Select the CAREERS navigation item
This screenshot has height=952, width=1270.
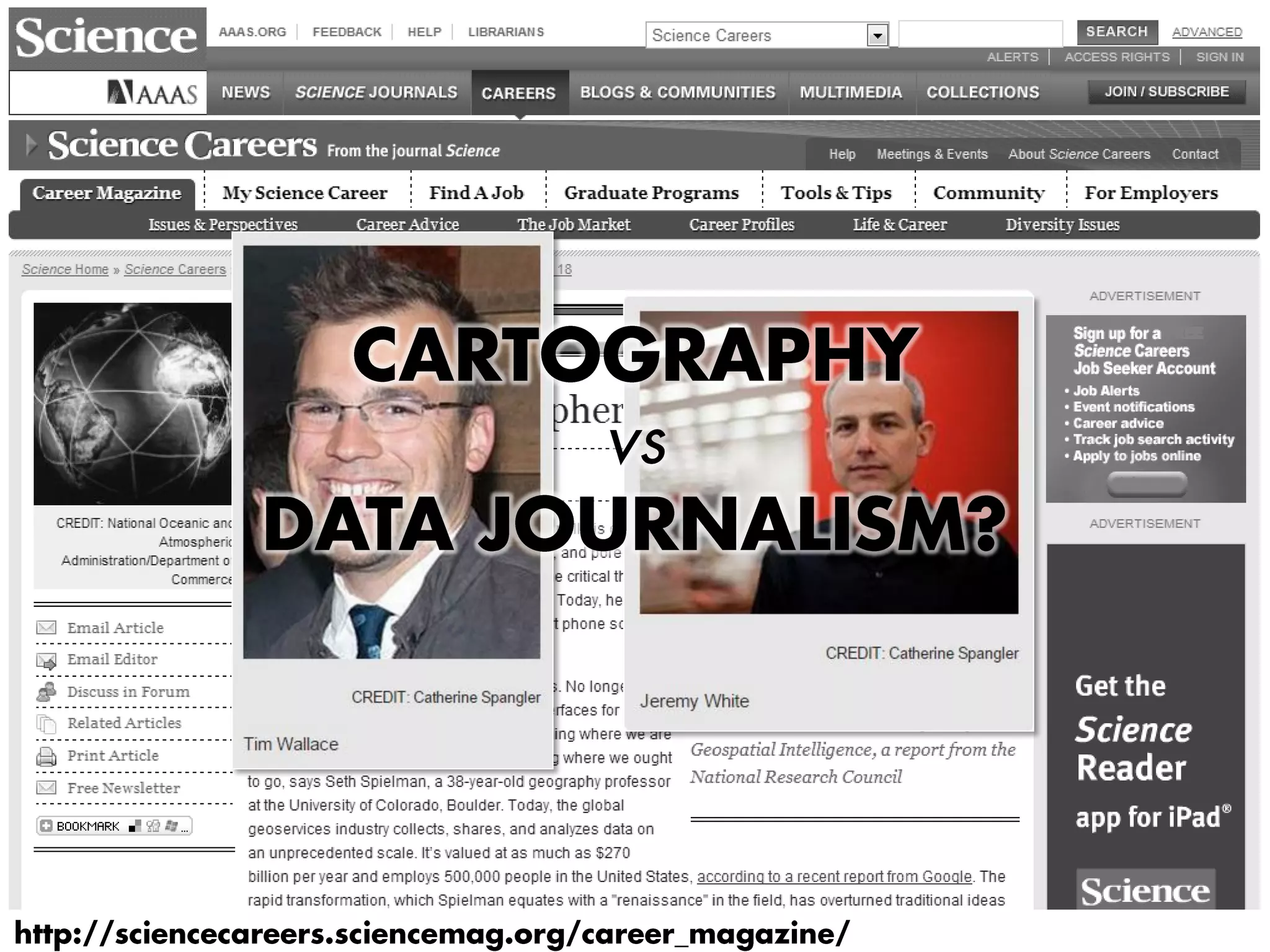(519, 93)
